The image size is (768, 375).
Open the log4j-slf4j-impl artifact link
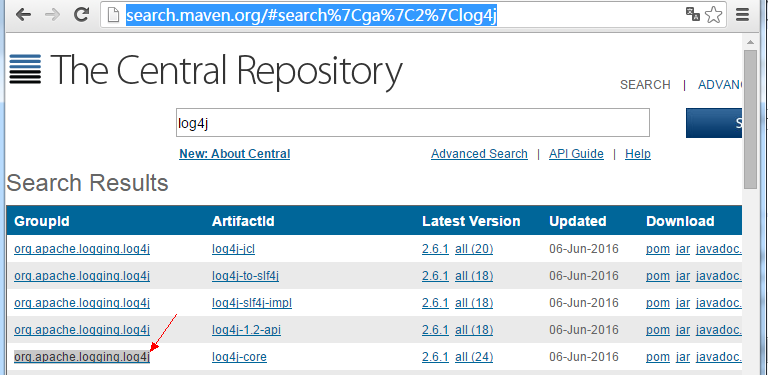(252, 303)
